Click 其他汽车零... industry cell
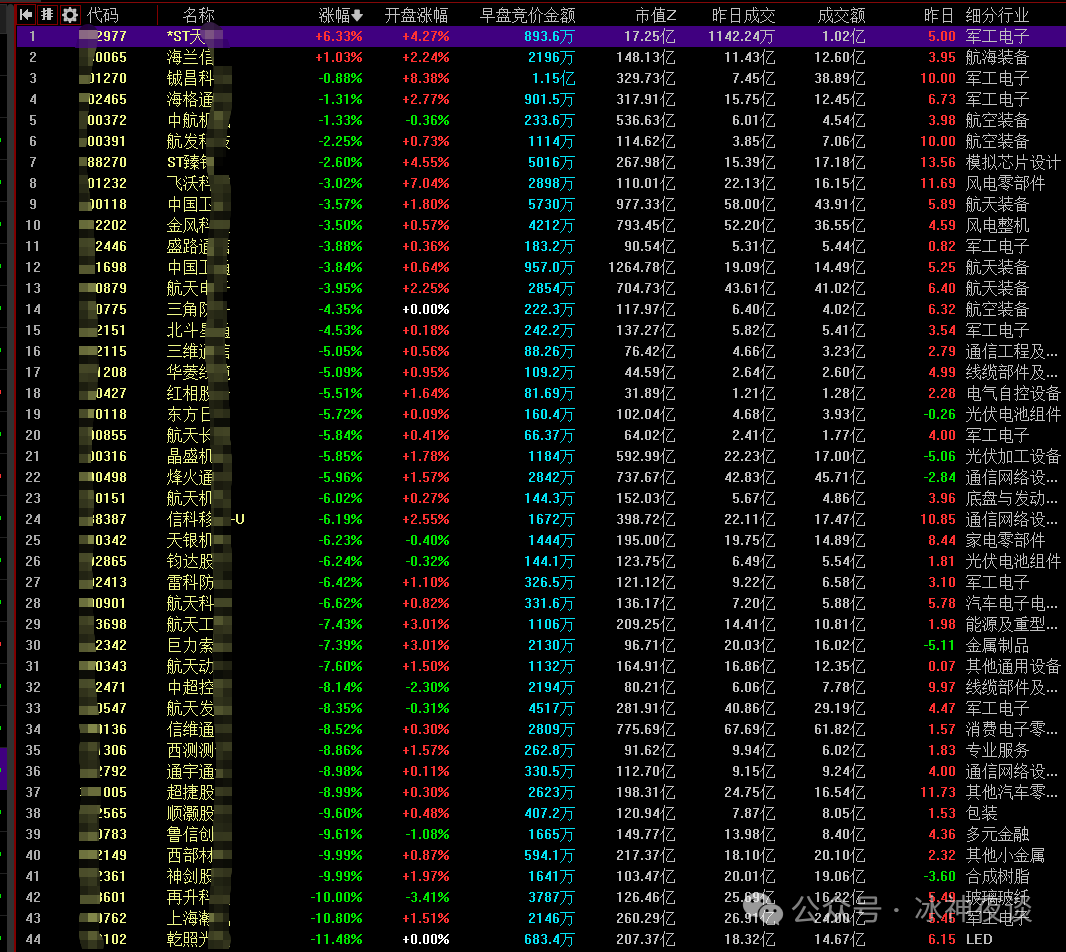1066x952 pixels. [x=1012, y=793]
